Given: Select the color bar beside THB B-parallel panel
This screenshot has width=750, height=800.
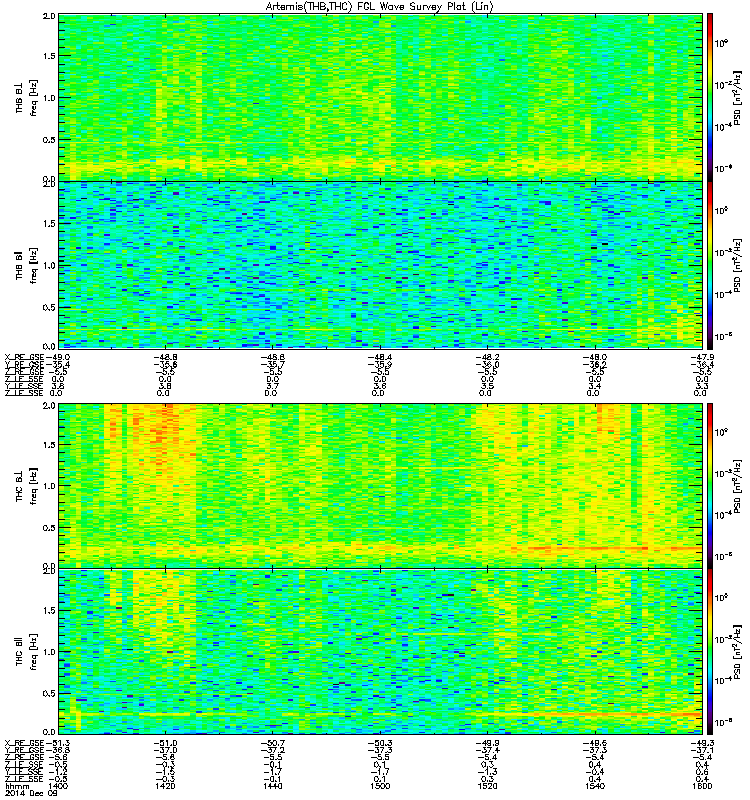Looking at the screenshot, I should click(710, 265).
